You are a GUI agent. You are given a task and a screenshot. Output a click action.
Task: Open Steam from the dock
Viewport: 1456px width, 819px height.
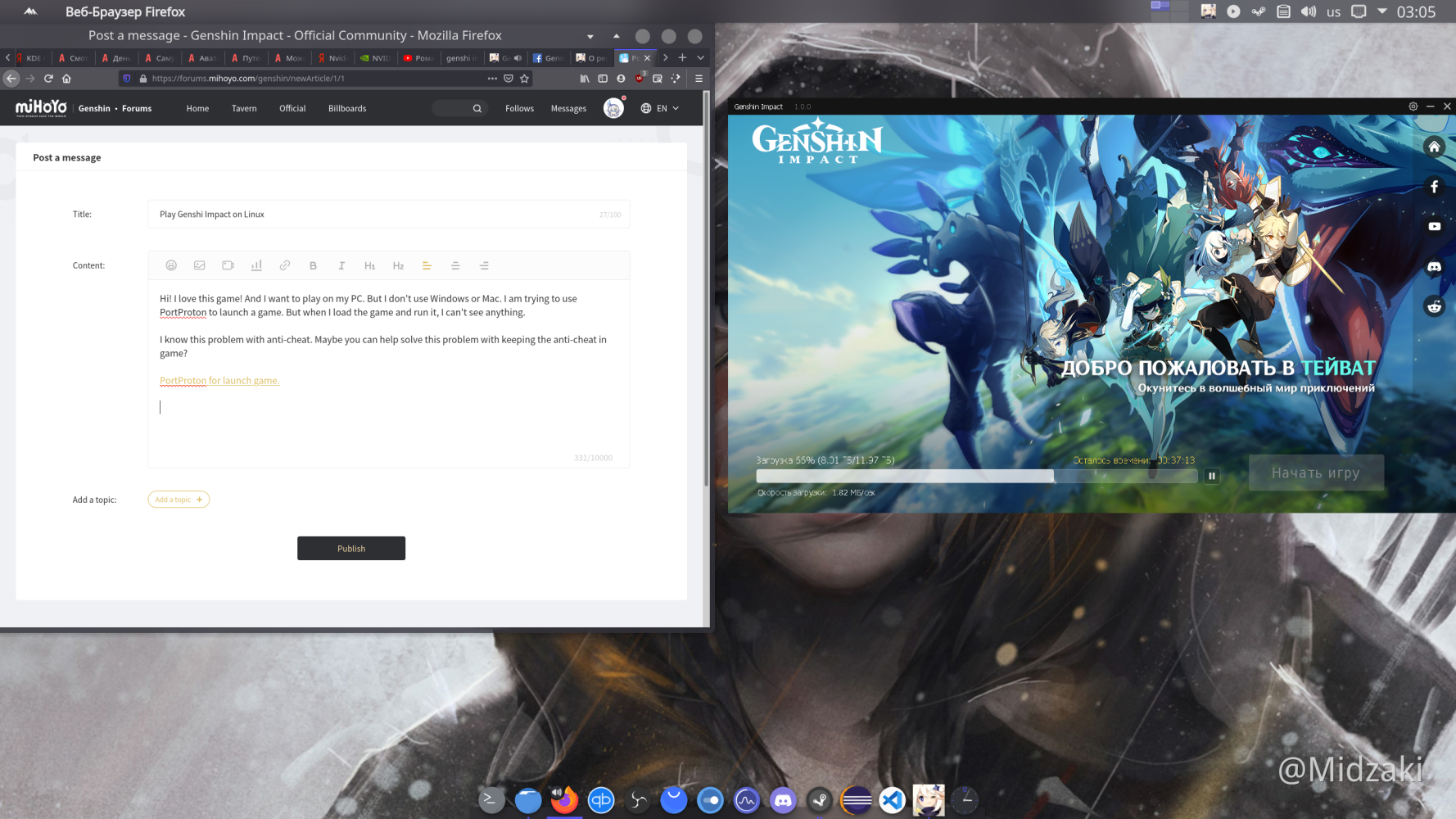tap(819, 799)
